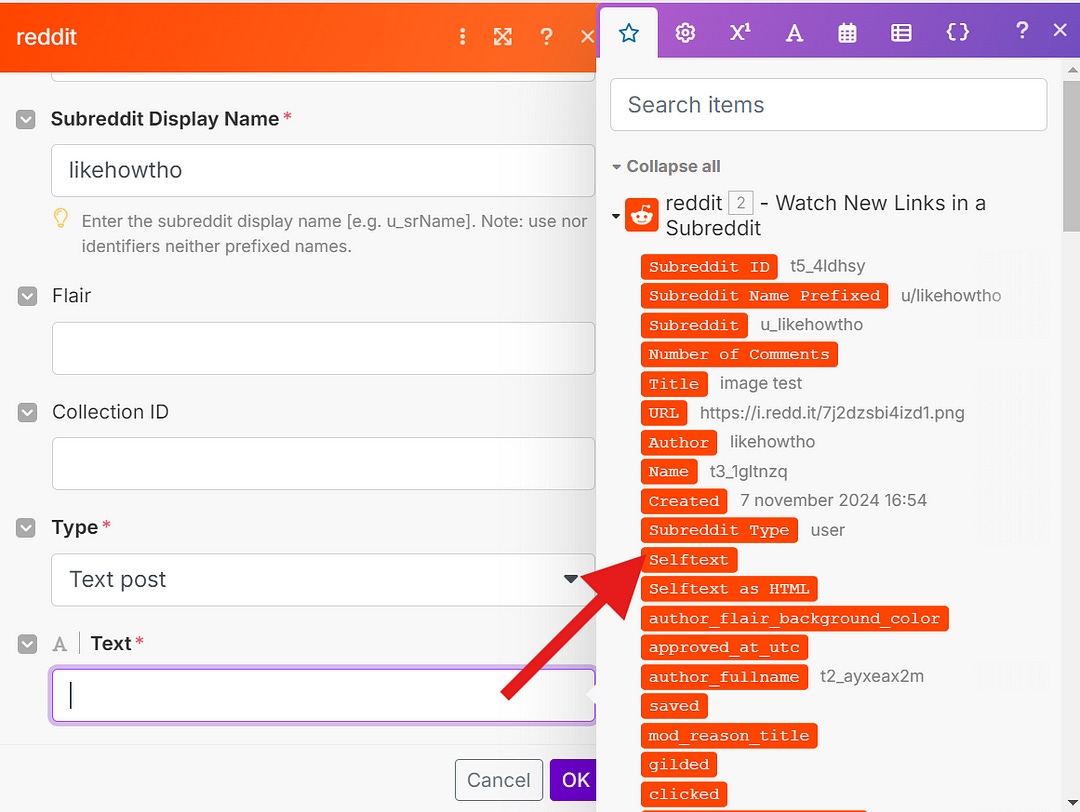The image size is (1080, 812).
Task: Insert the mod_reason_title variable
Action: click(729, 736)
